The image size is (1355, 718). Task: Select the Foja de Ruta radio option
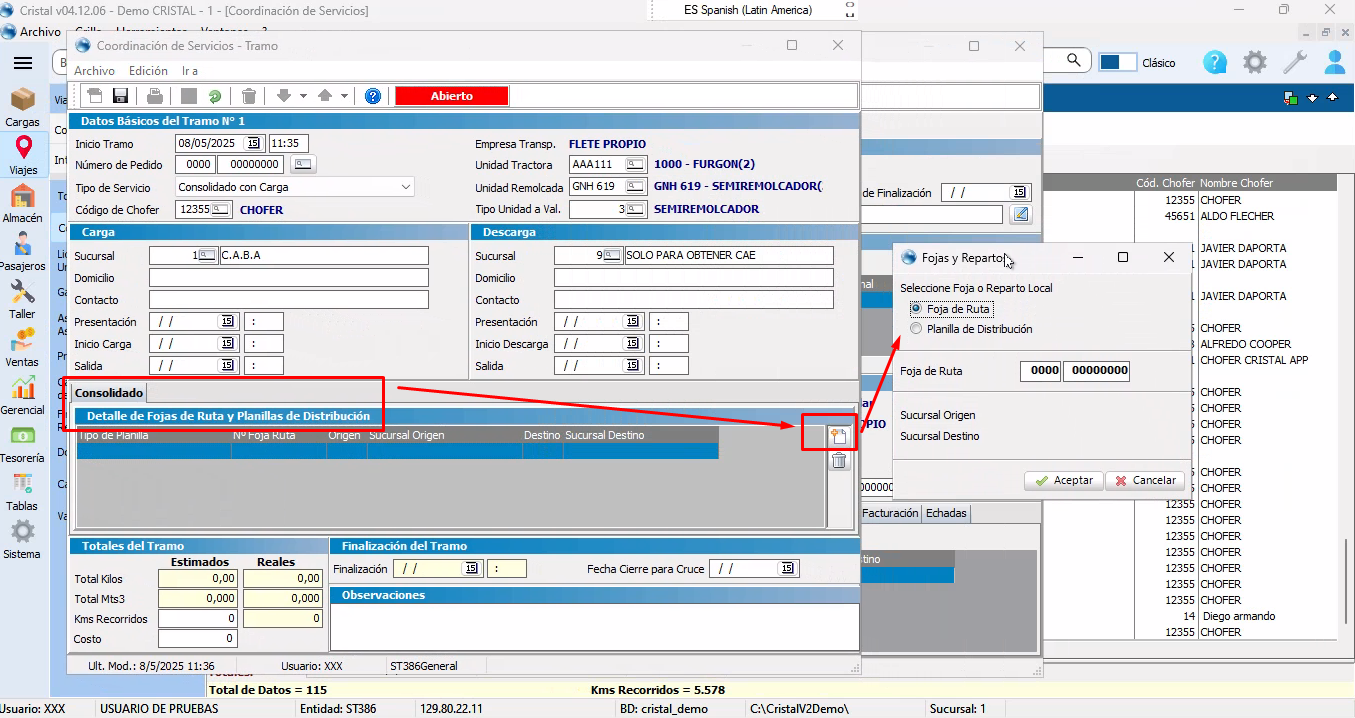point(916,308)
